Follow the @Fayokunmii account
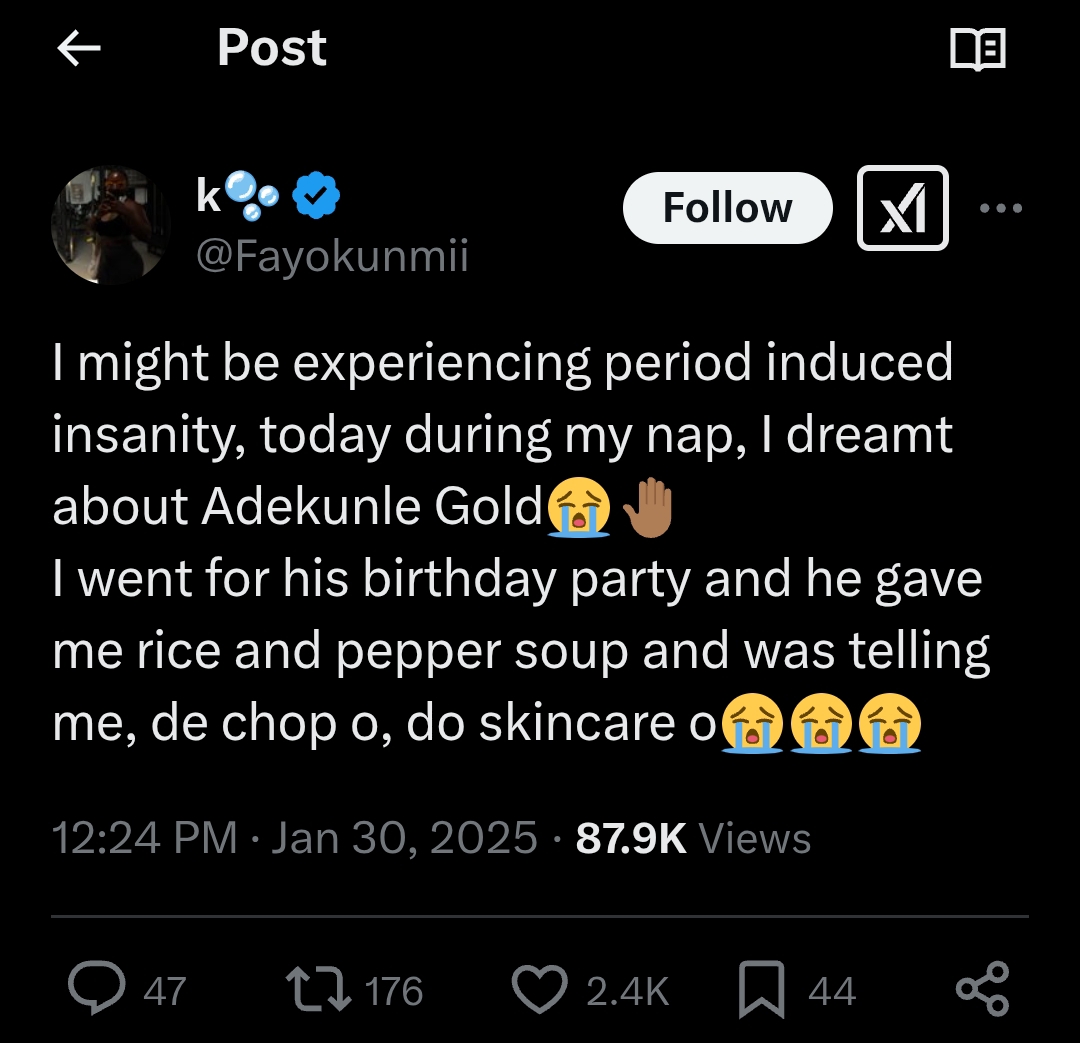 [x=727, y=208]
